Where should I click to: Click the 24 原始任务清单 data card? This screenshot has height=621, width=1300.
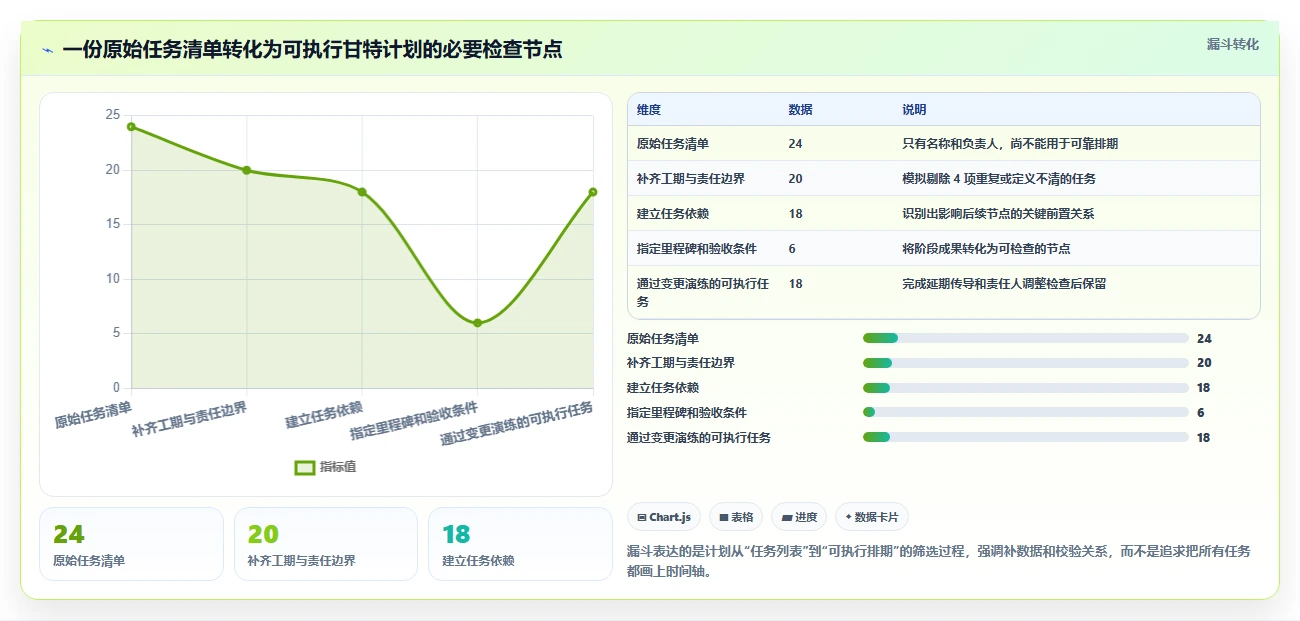131,544
